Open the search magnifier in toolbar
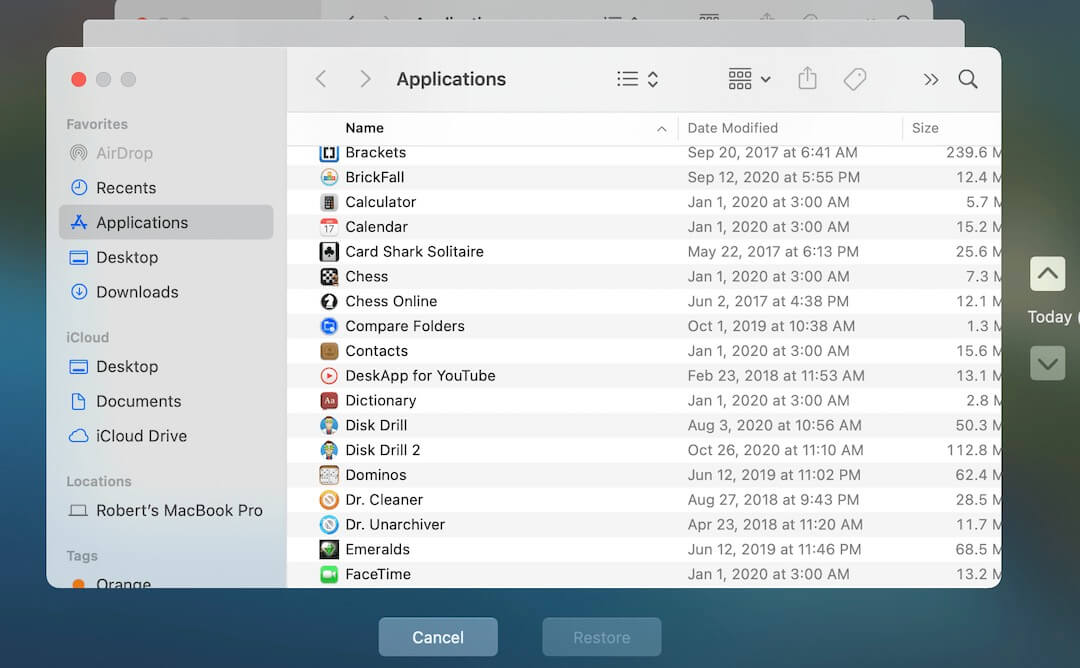This screenshot has height=668, width=1080. 968,79
